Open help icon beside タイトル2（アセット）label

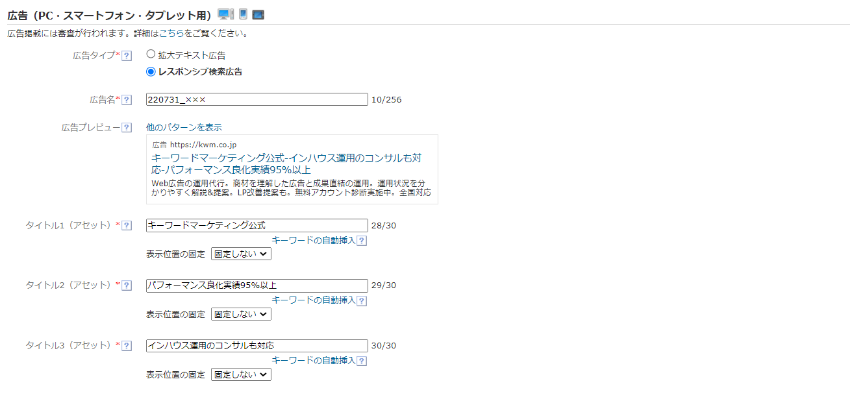[x=127, y=285]
